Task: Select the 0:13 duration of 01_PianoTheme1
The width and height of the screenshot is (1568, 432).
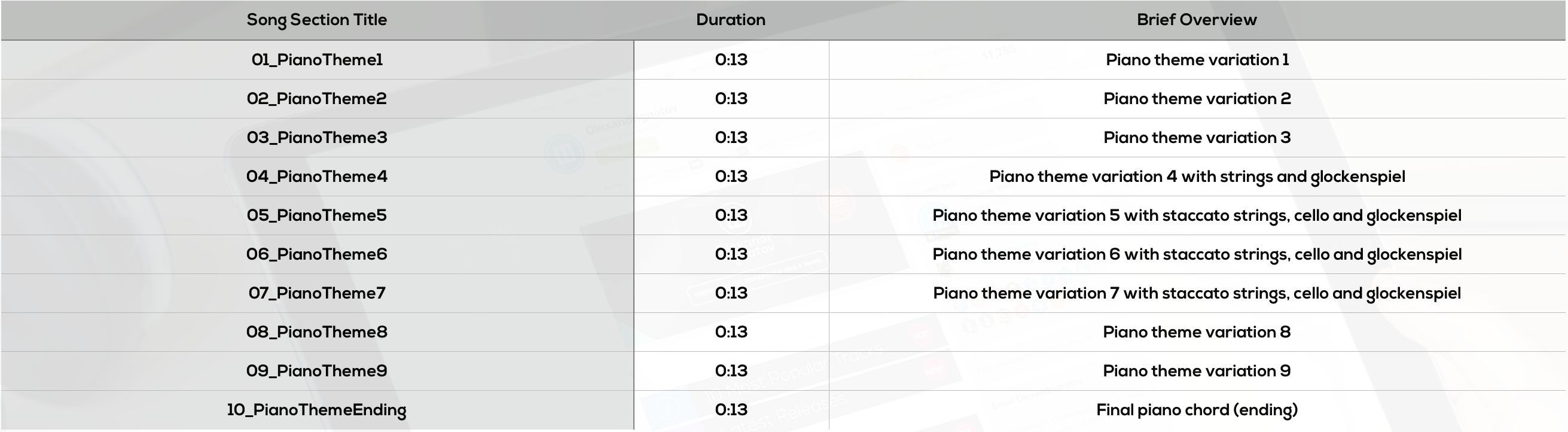Action: [731, 60]
